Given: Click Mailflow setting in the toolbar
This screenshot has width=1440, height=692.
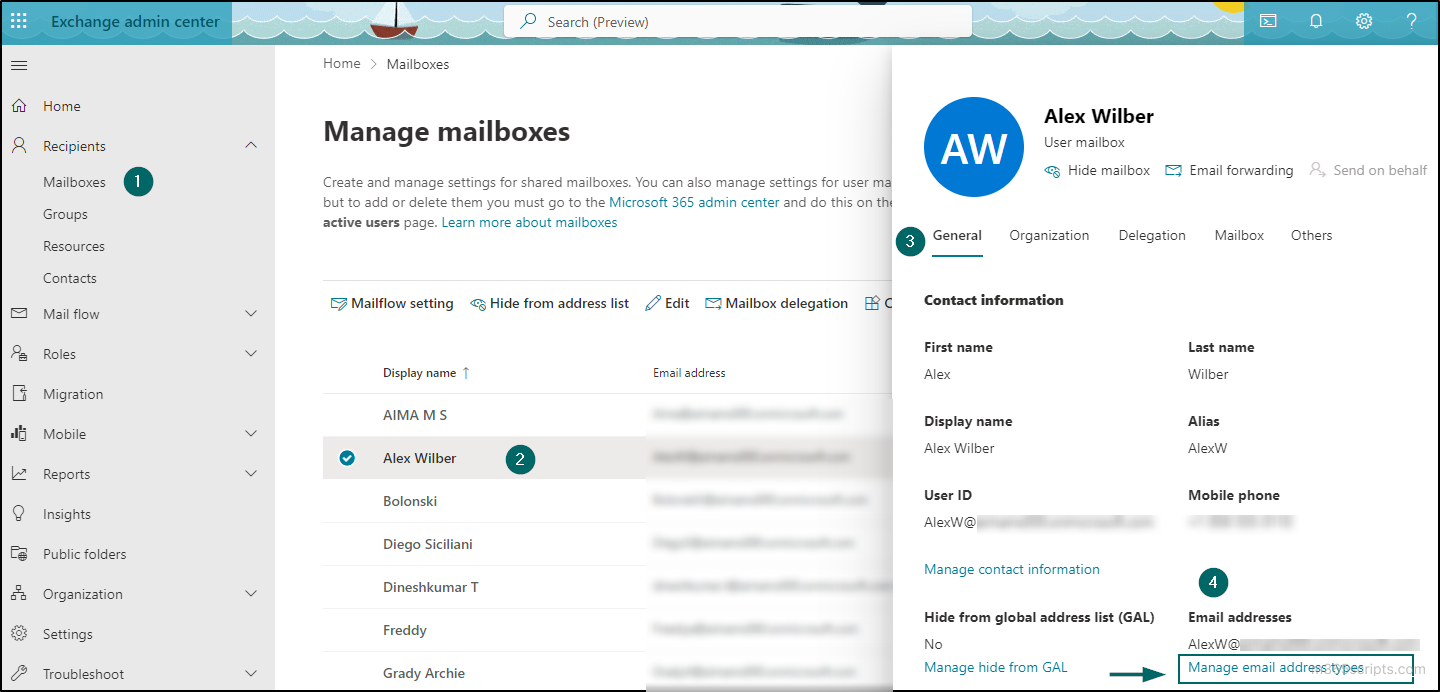Looking at the screenshot, I should (392, 302).
